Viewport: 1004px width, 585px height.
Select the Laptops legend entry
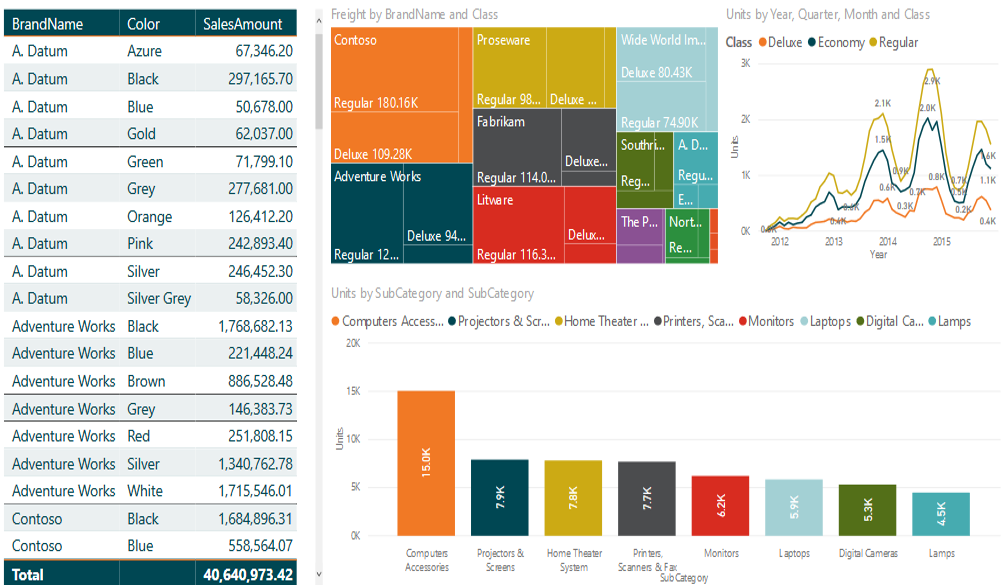point(826,321)
